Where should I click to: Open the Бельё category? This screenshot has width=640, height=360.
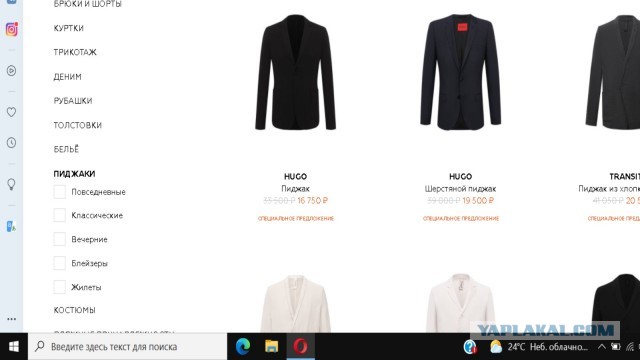tap(66, 149)
